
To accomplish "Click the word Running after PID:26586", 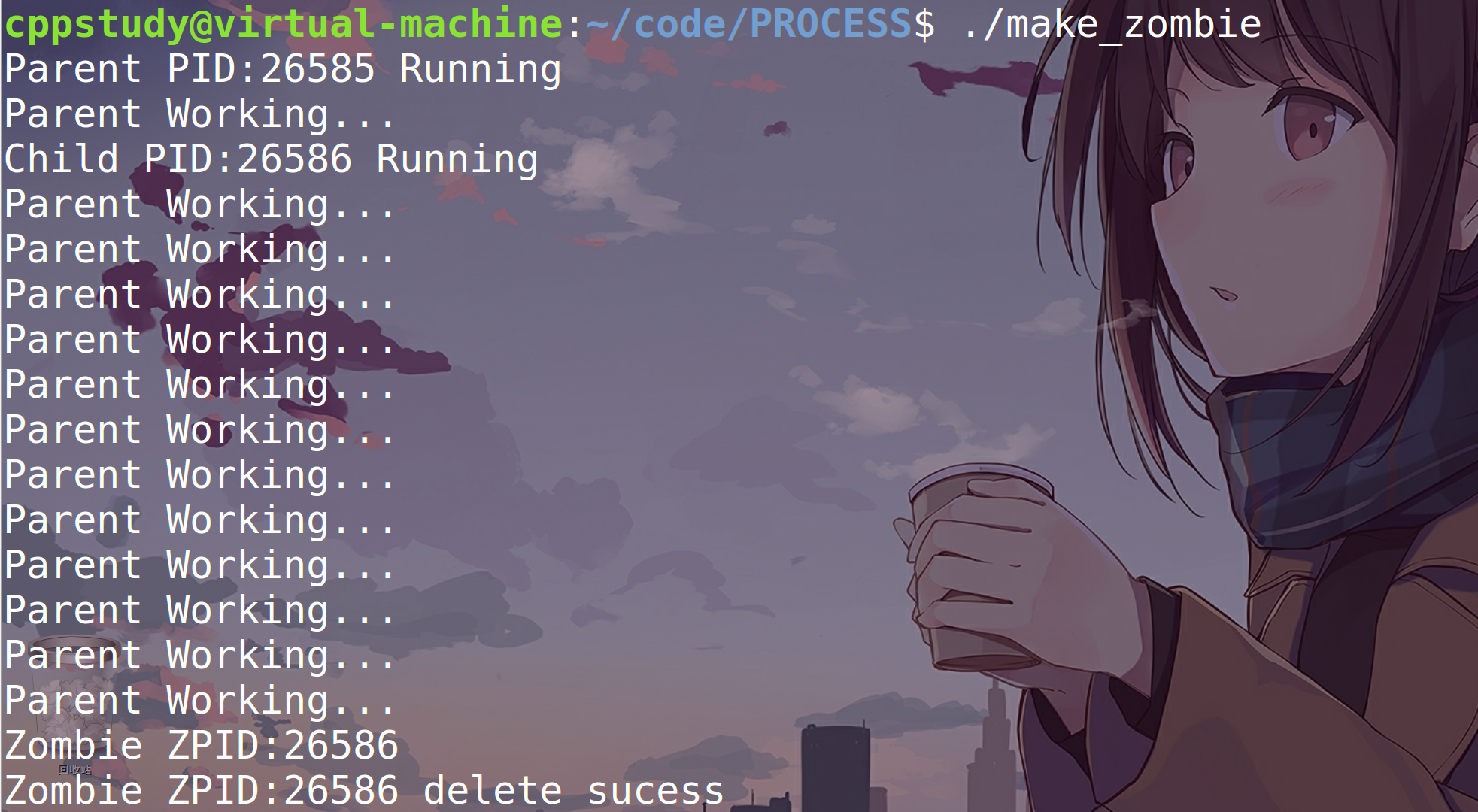I will pyautogui.click(x=457, y=161).
